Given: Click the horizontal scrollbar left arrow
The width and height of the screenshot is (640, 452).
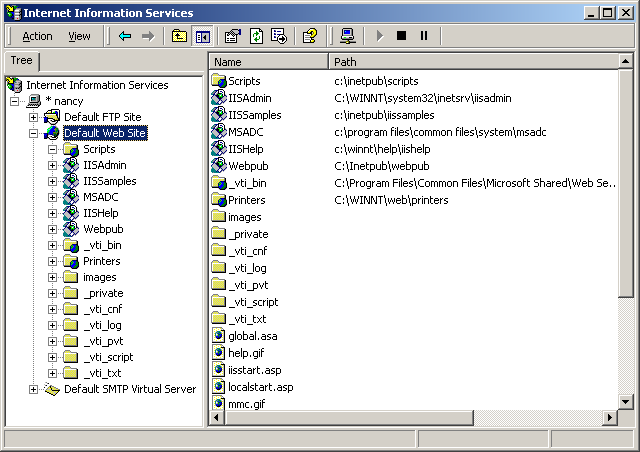Looking at the screenshot, I should tap(216, 417).
